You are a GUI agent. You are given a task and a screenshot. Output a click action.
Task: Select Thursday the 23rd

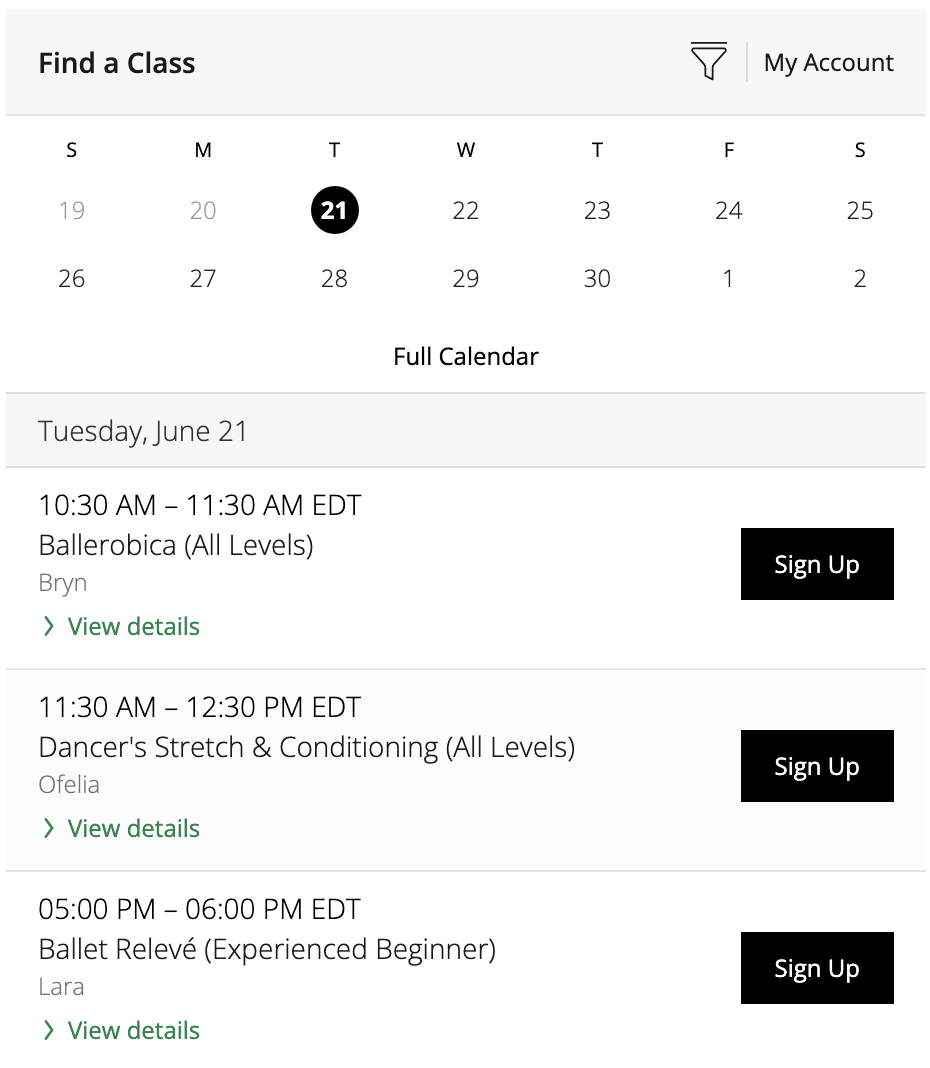pyautogui.click(x=597, y=210)
